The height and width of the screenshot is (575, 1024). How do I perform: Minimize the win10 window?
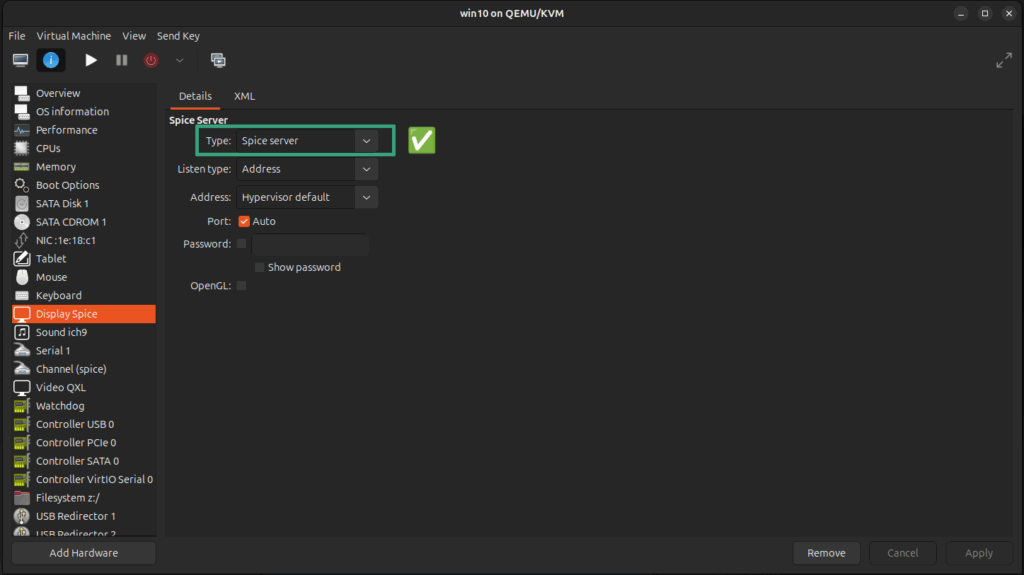961,13
